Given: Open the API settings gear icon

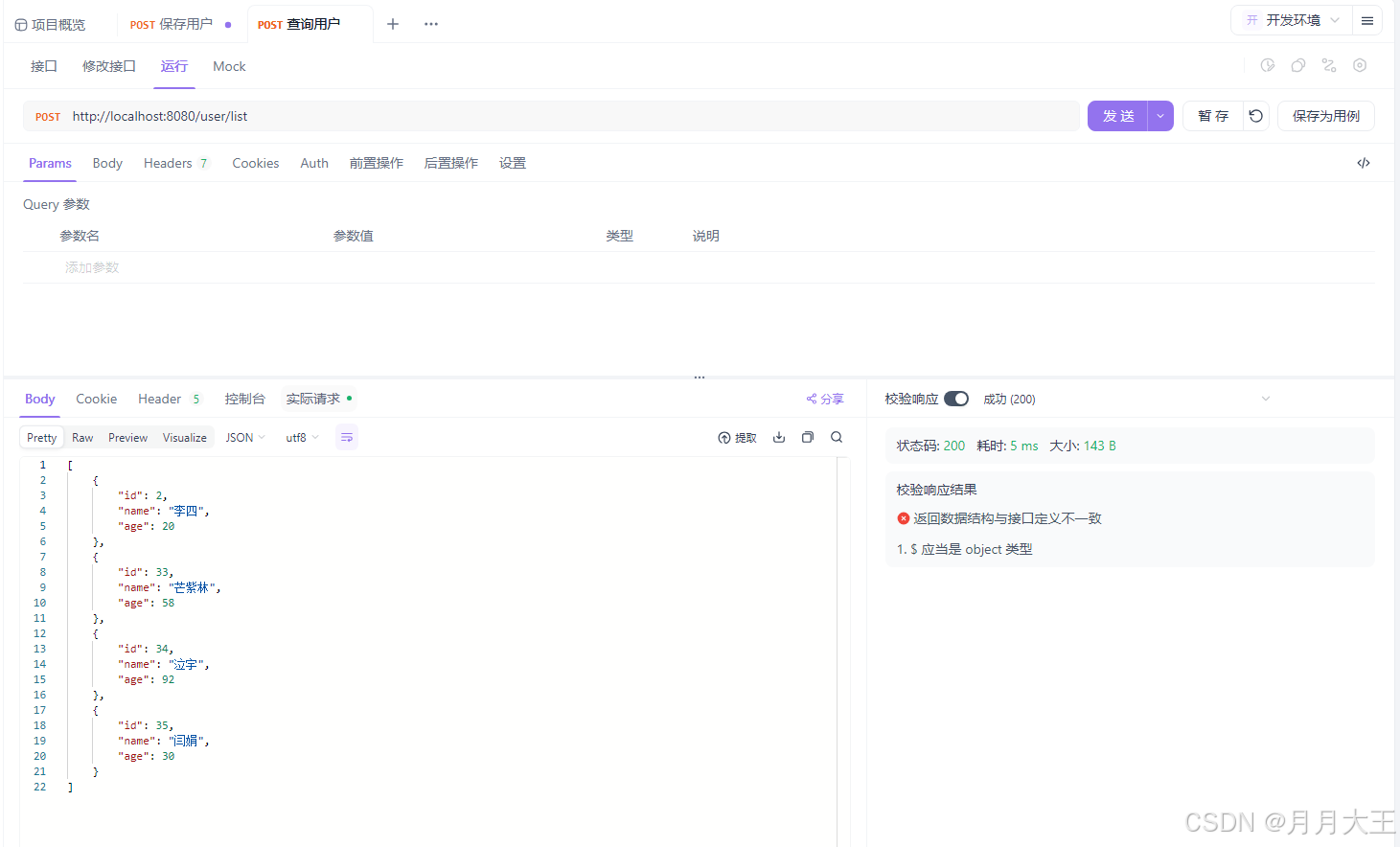Looking at the screenshot, I should [1359, 64].
